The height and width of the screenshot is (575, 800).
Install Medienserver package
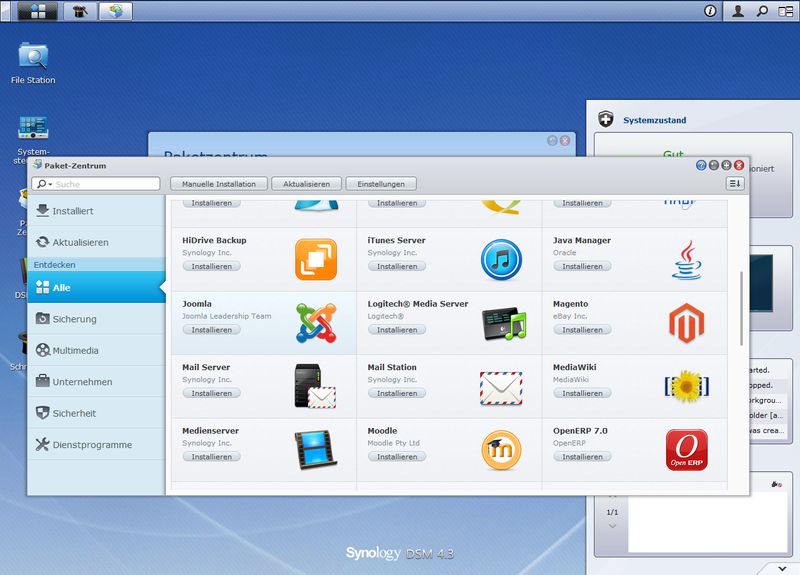[x=212, y=457]
